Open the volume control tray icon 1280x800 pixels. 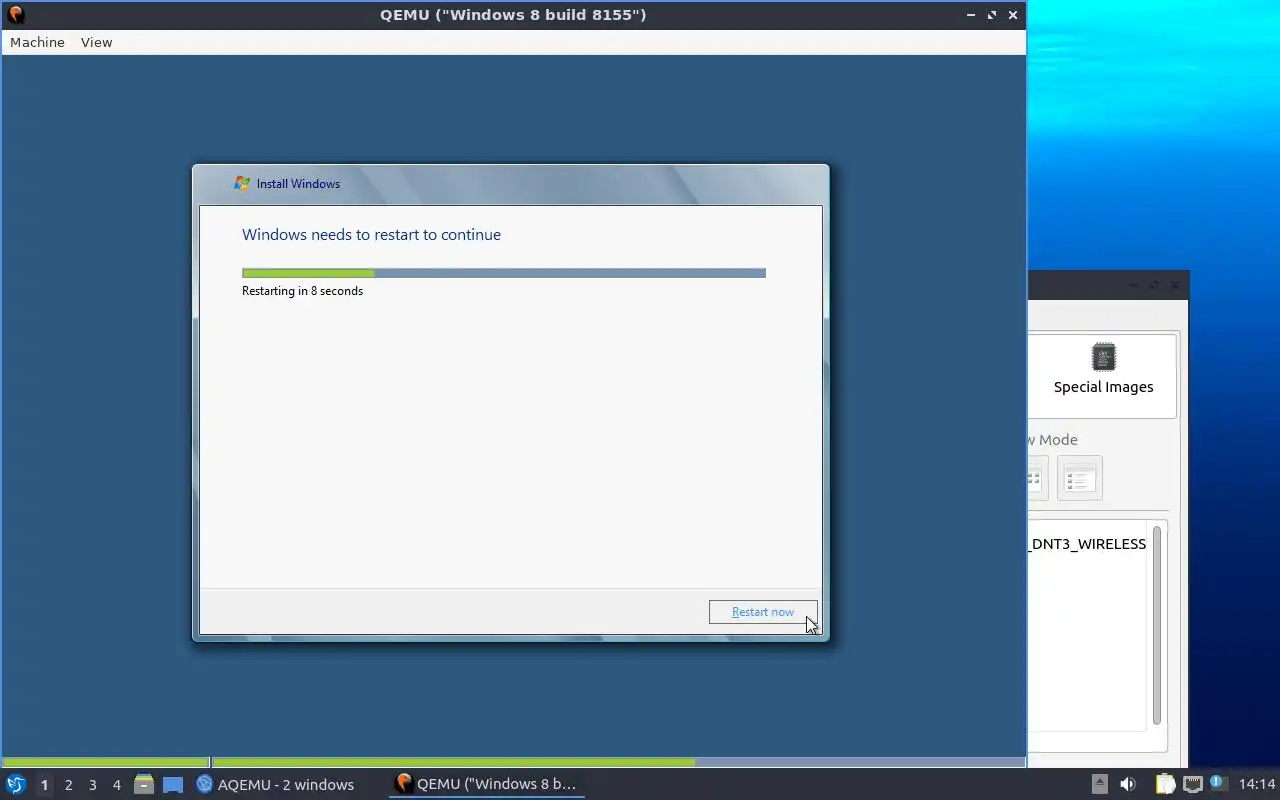coord(1128,785)
